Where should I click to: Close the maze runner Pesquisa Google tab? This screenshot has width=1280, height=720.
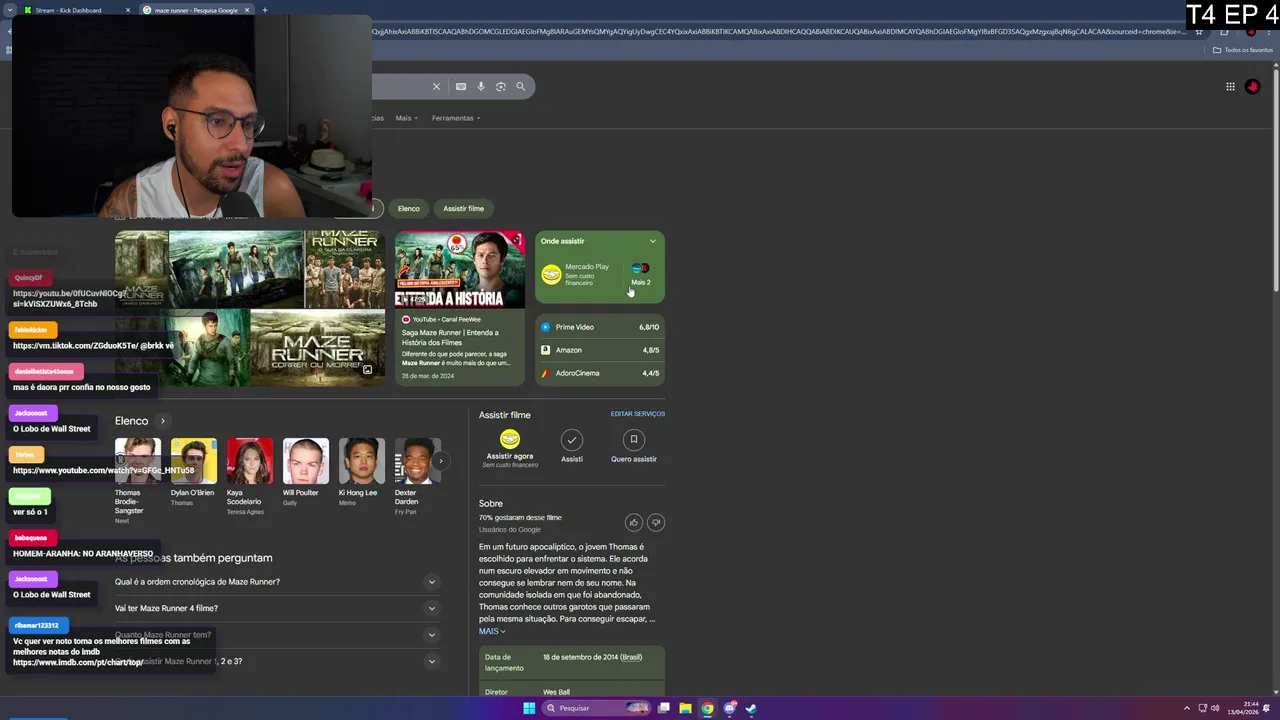247,10
